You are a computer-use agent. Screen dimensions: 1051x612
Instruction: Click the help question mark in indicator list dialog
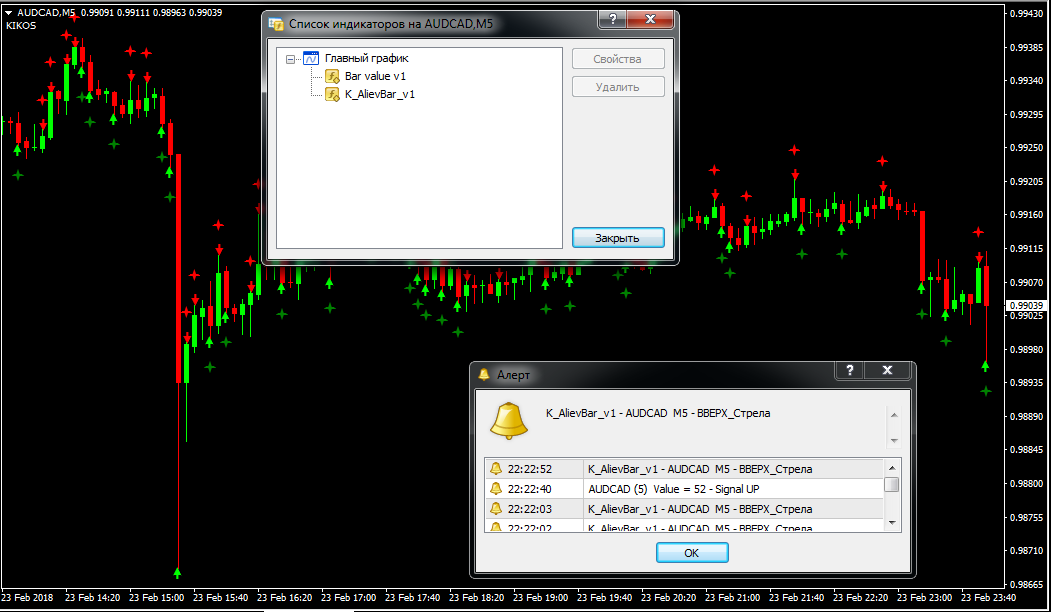[613, 20]
